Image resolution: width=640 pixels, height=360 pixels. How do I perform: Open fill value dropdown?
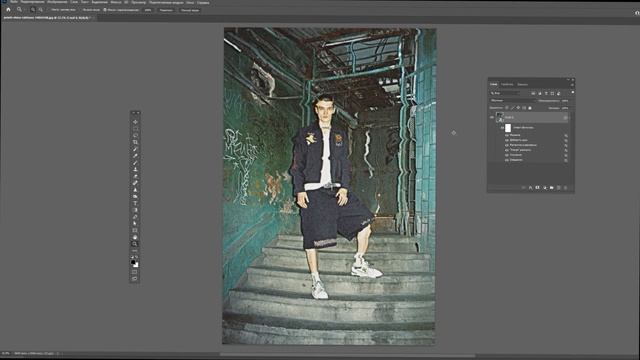(565, 108)
